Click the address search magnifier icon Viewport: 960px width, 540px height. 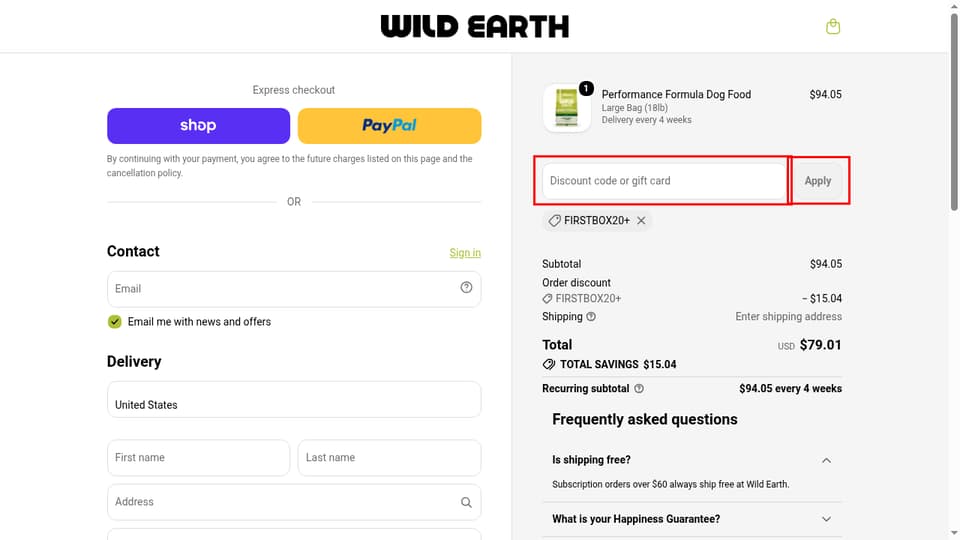point(467,502)
